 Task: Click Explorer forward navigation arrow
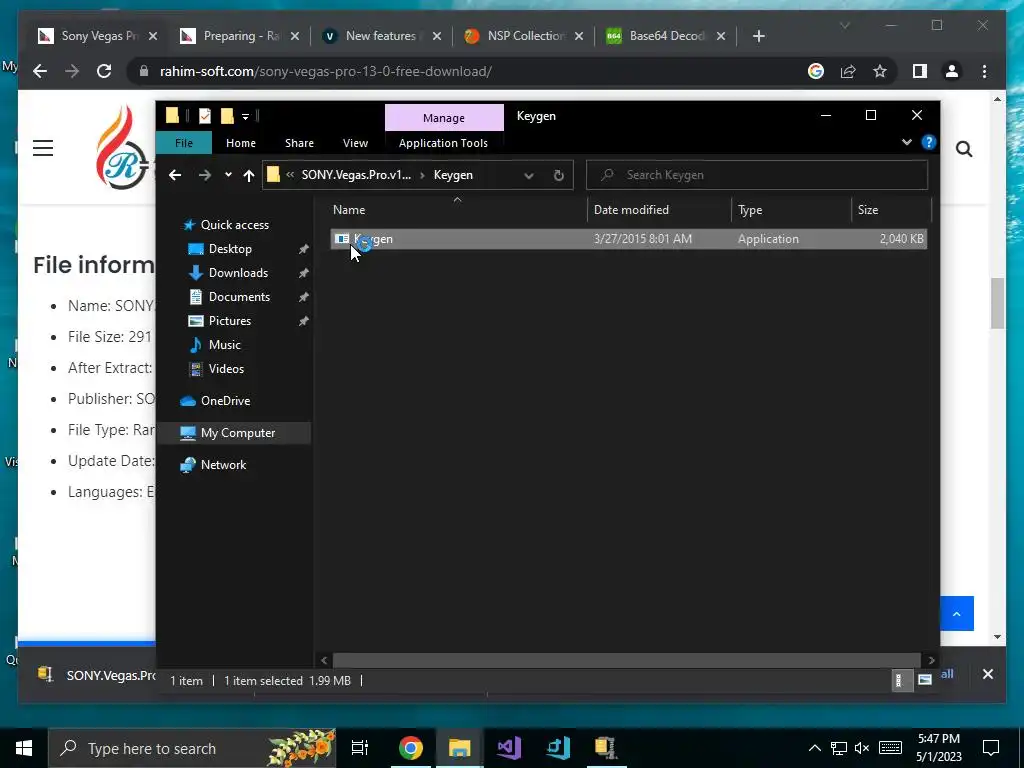[204, 175]
